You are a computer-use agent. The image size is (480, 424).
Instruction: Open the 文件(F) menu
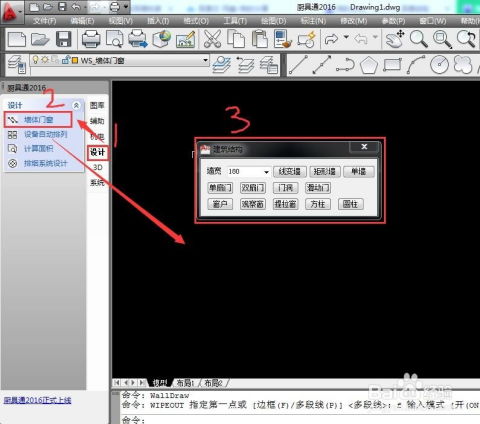(x=45, y=21)
